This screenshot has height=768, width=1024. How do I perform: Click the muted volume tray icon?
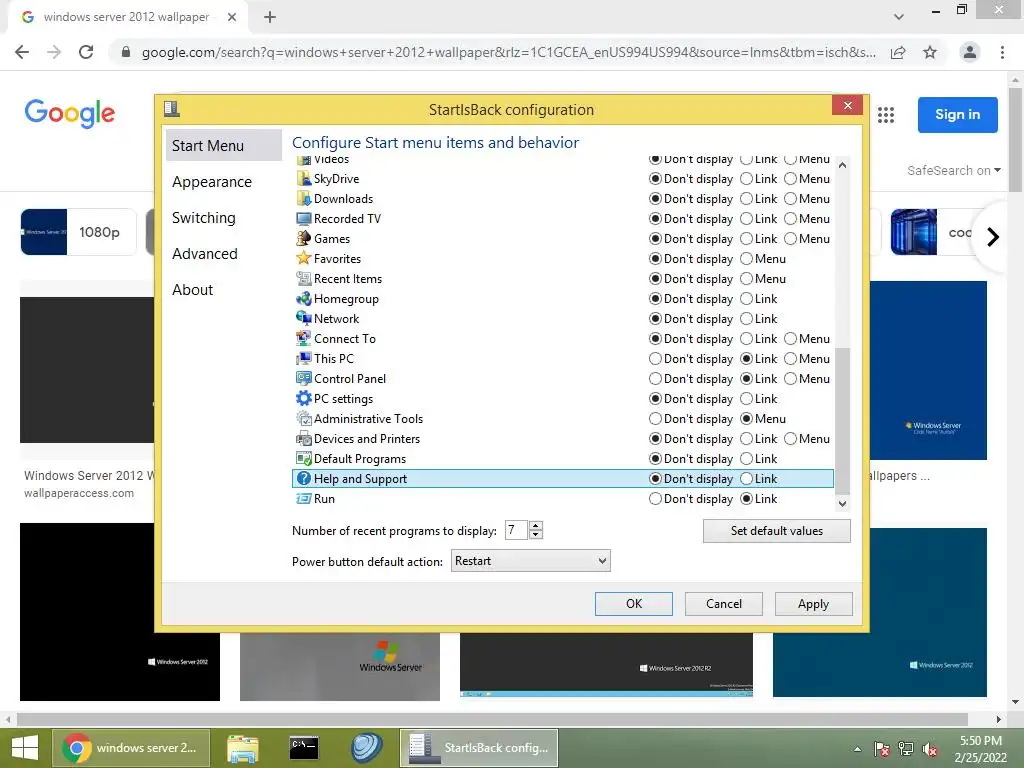point(930,749)
